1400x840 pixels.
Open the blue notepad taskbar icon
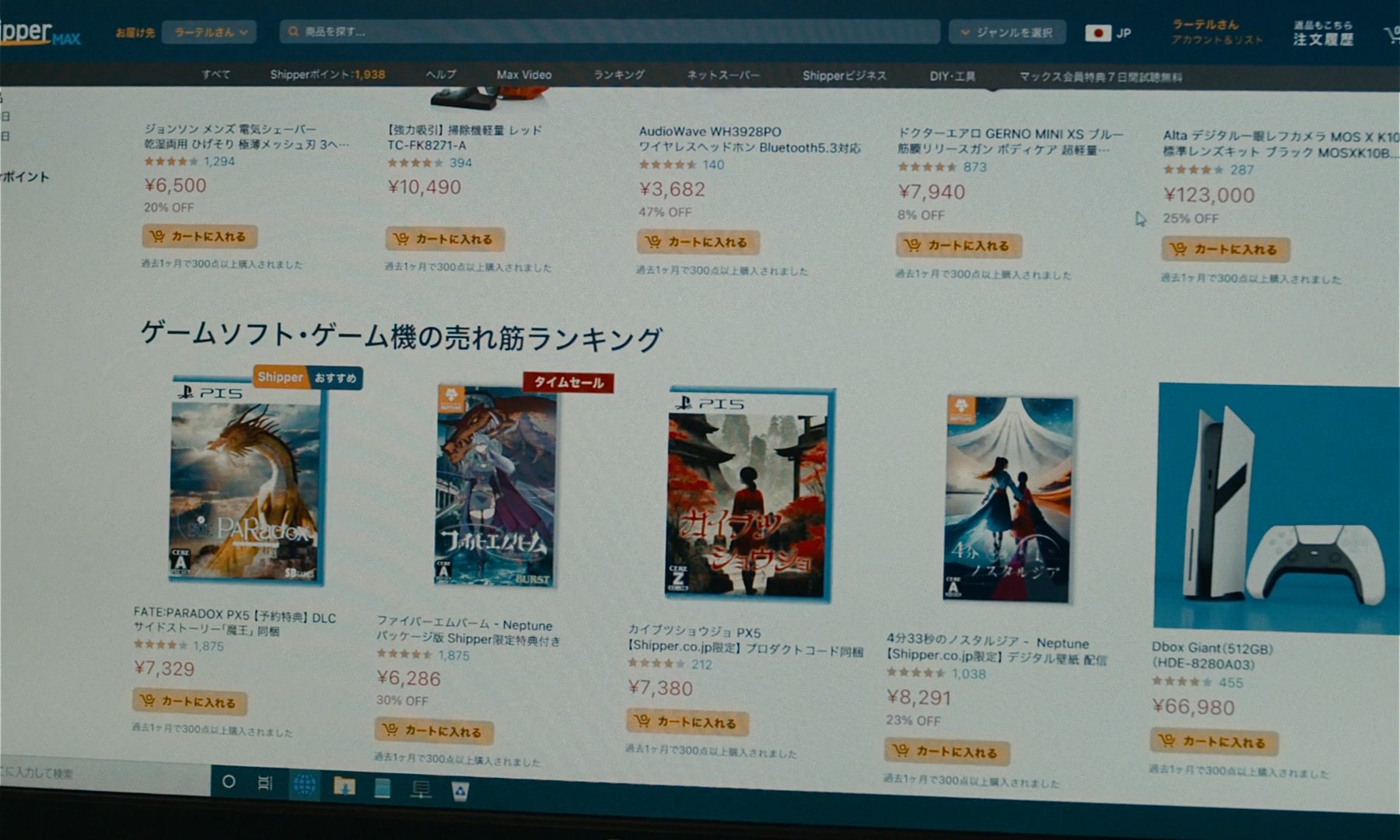(382, 788)
